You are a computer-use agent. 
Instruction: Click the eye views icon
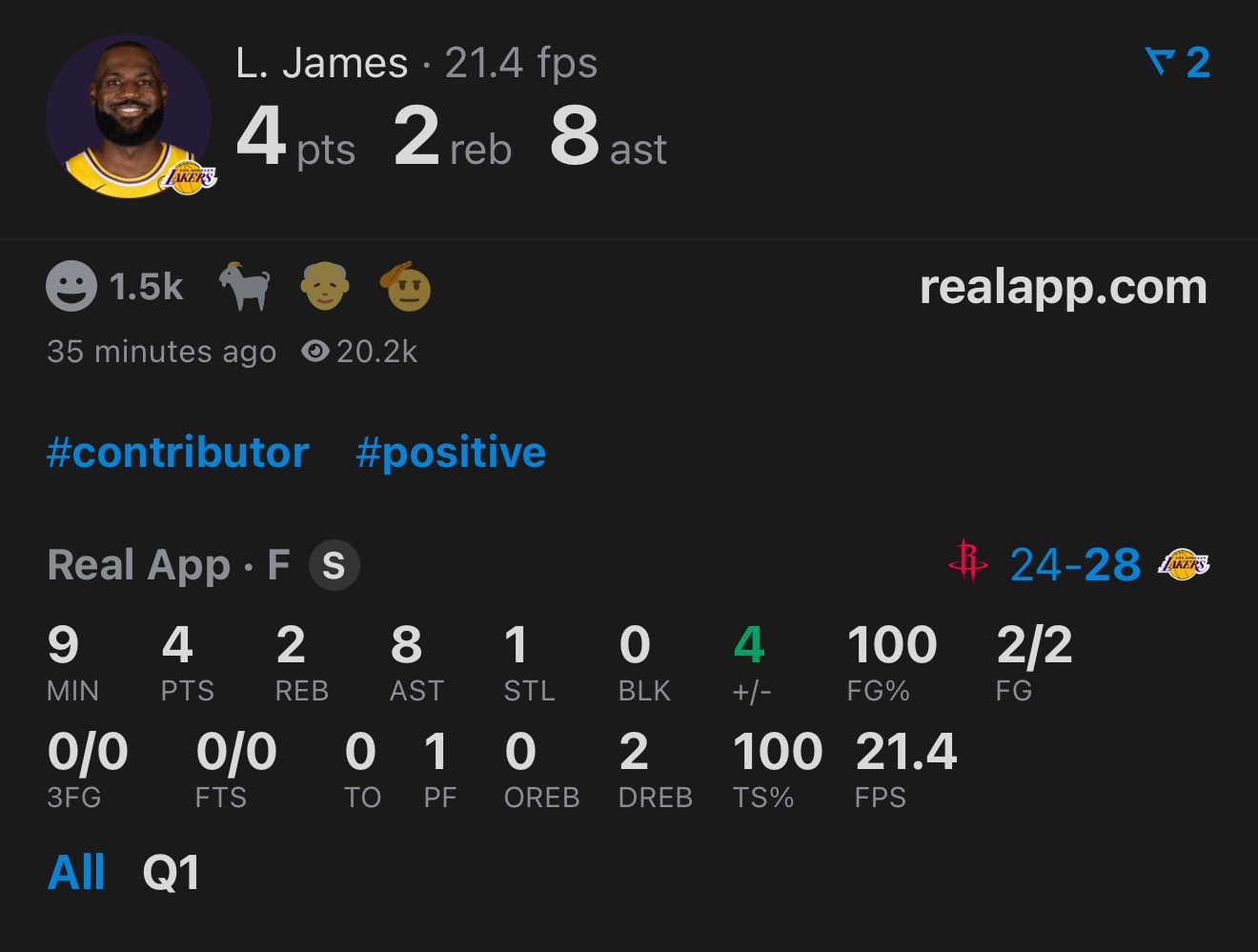[314, 352]
